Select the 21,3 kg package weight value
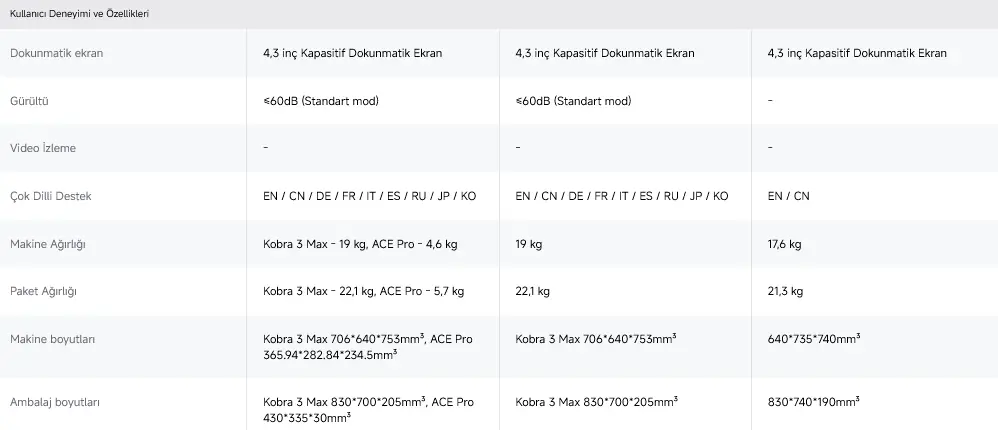Screen dimensions: 998x430 click(785, 291)
